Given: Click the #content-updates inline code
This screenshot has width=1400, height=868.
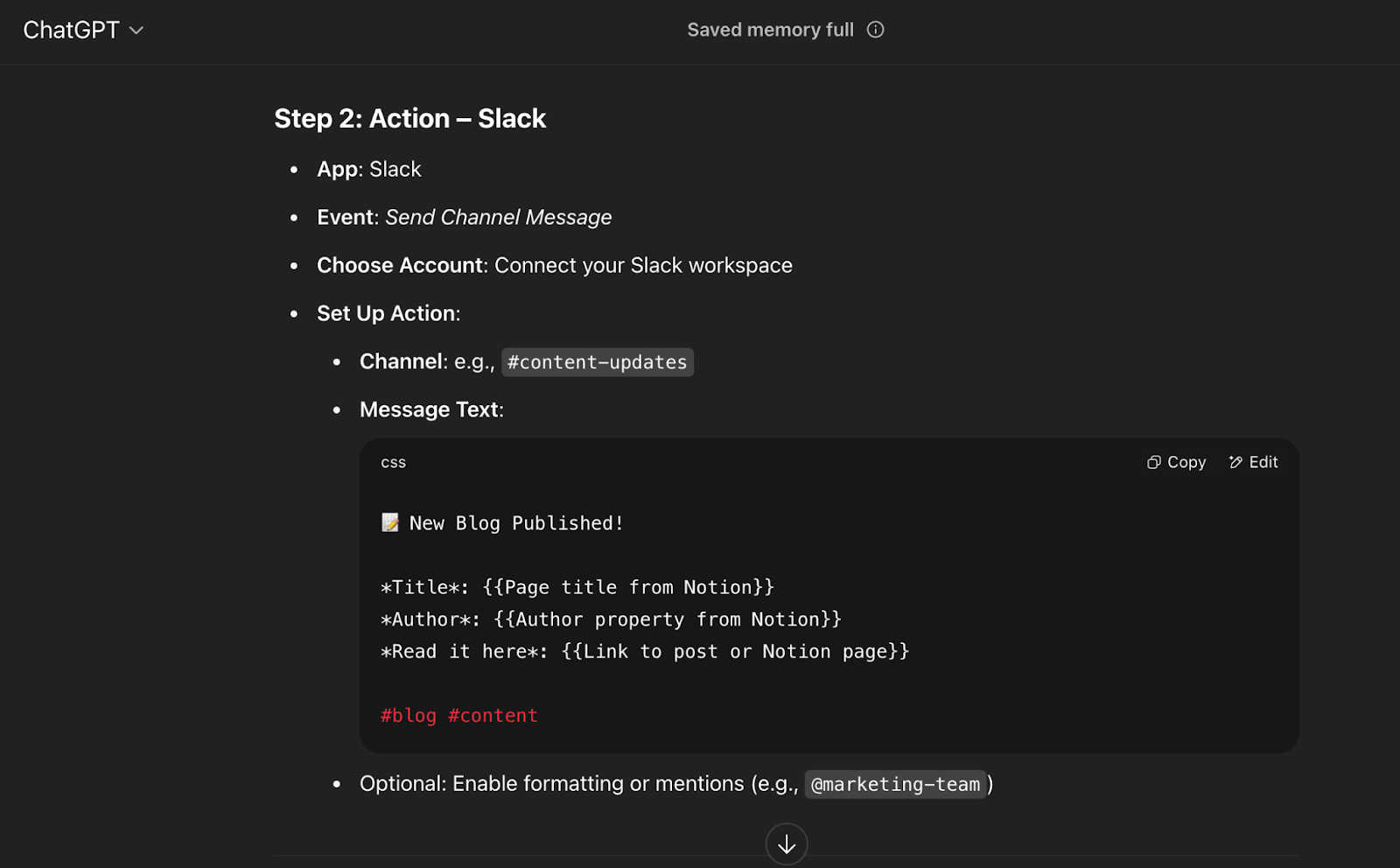Looking at the screenshot, I should point(598,362).
